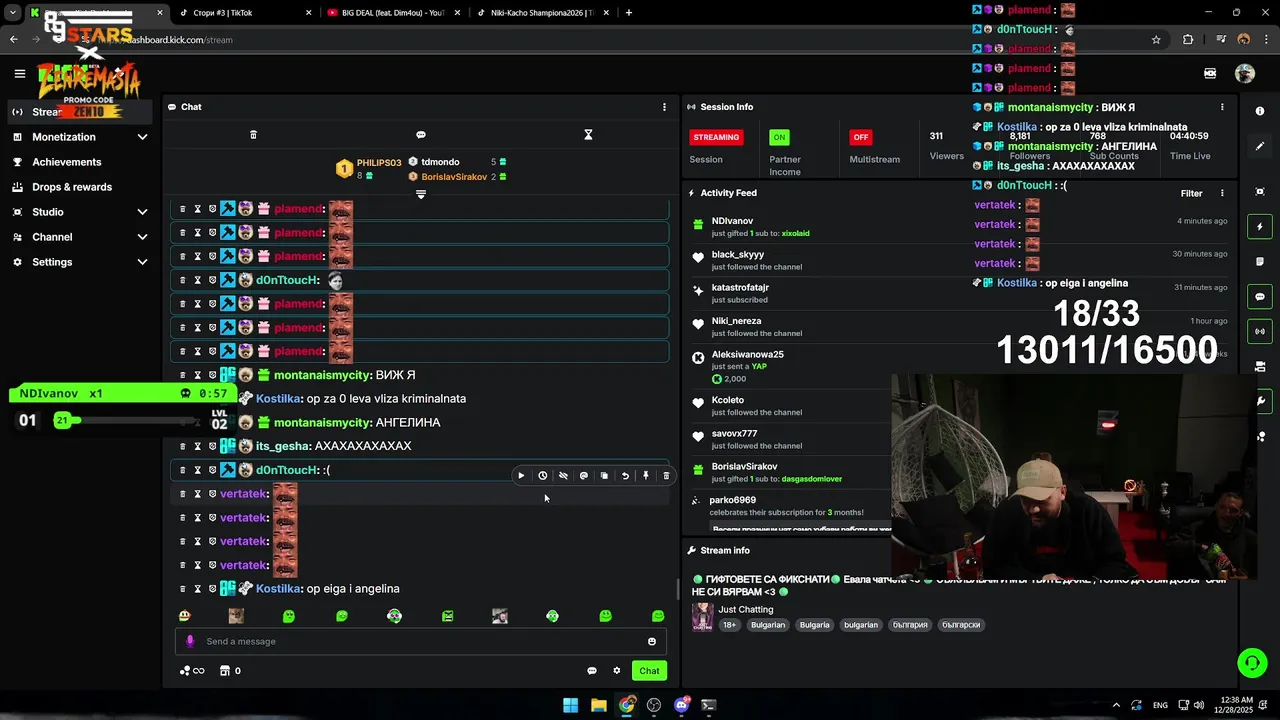Click the chat panel scrollbar
Viewport: 1280px width, 720px height.
678,589
